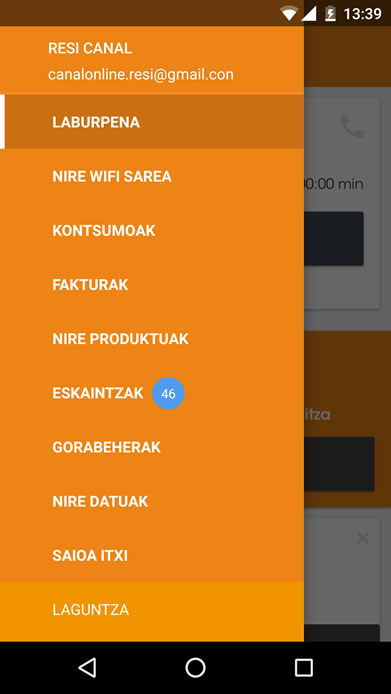
Task: Tap the RESI CANAL account header
Action: click(90, 48)
